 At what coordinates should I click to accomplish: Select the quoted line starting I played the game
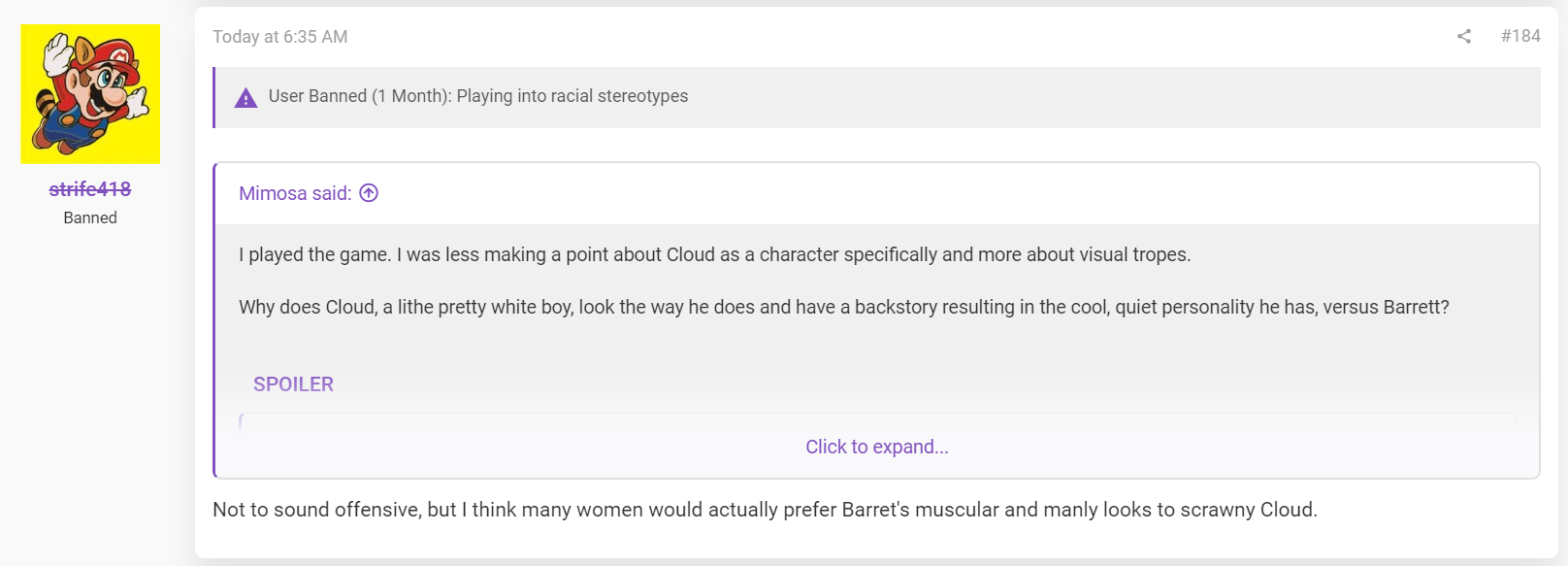(715, 254)
